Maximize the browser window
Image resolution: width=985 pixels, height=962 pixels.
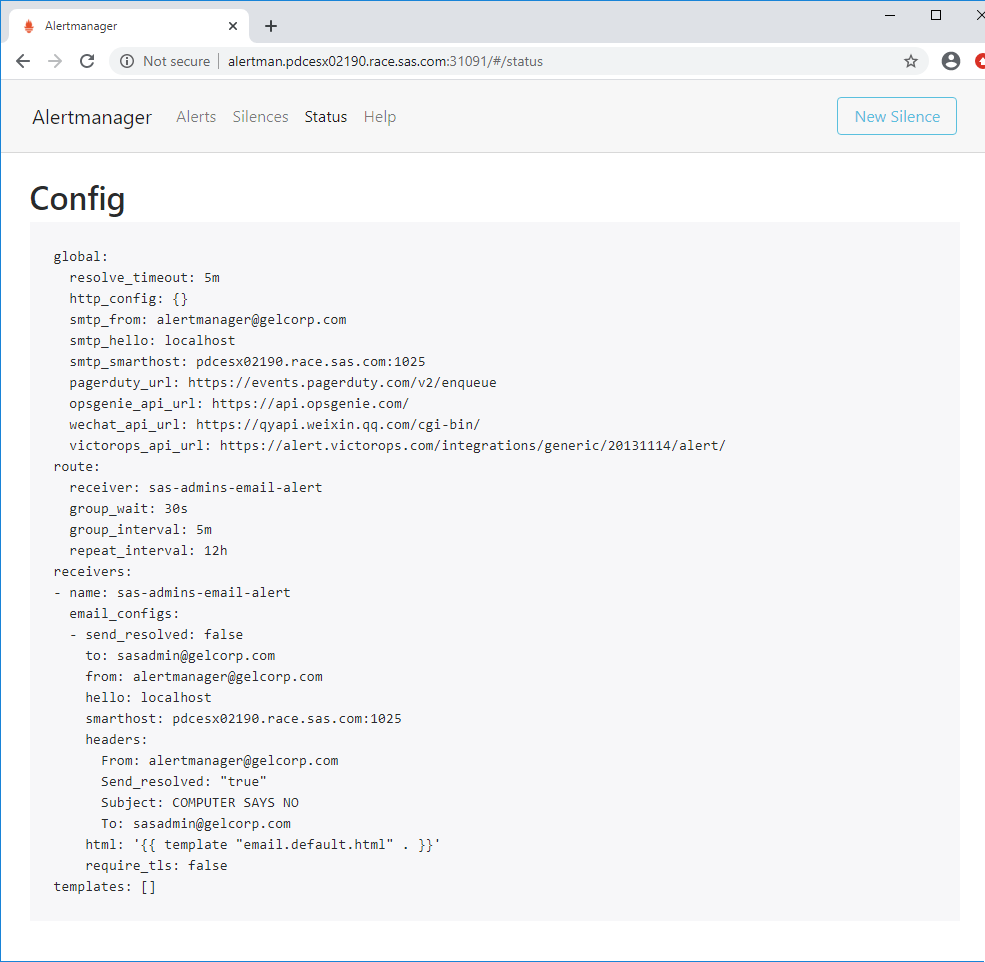936,14
